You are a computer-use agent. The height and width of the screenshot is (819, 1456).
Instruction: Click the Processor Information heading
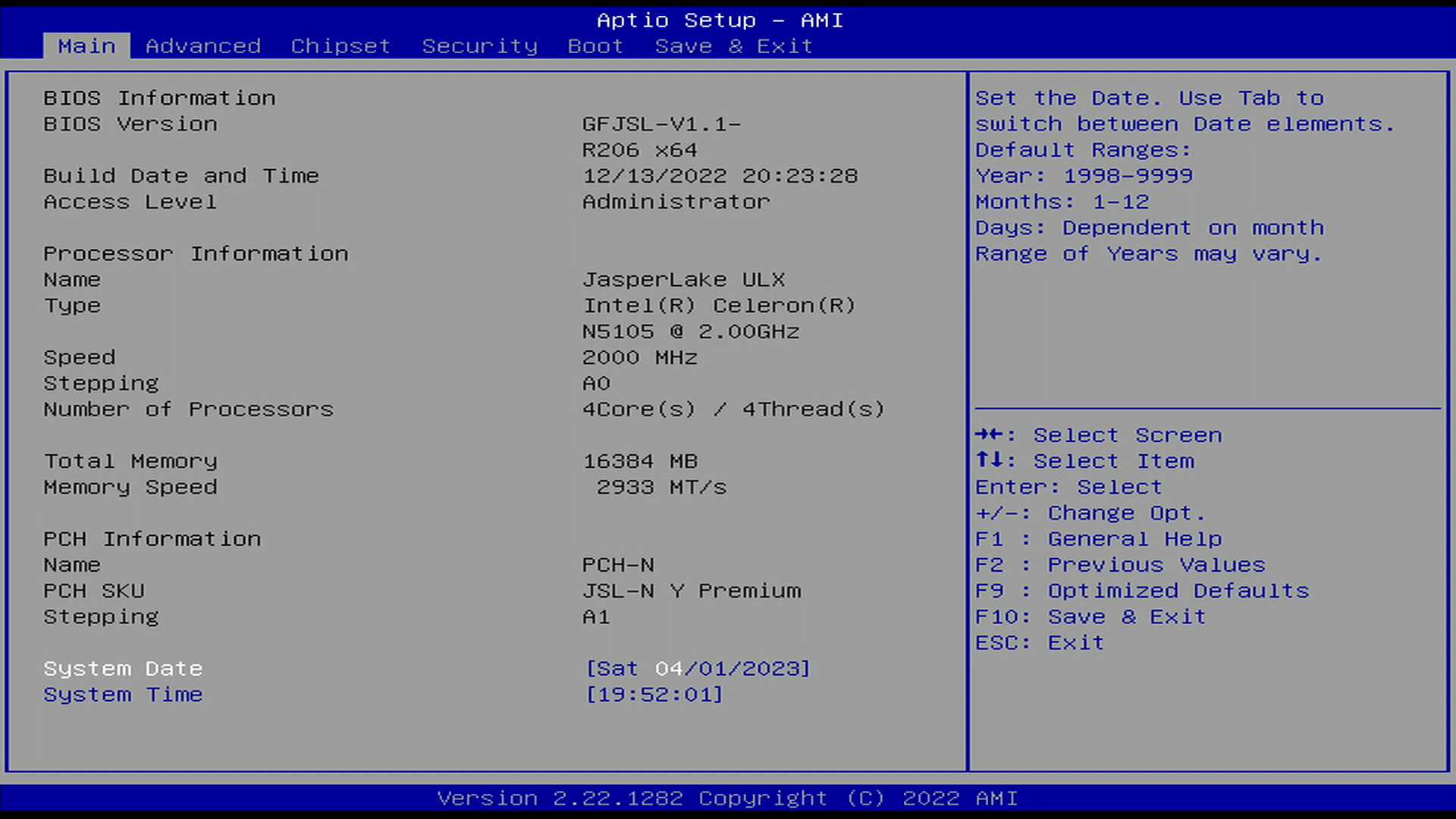(196, 254)
